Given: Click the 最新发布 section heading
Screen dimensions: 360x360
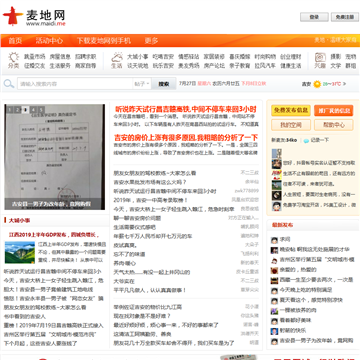Looking at the screenshot, I should tap(282, 225).
